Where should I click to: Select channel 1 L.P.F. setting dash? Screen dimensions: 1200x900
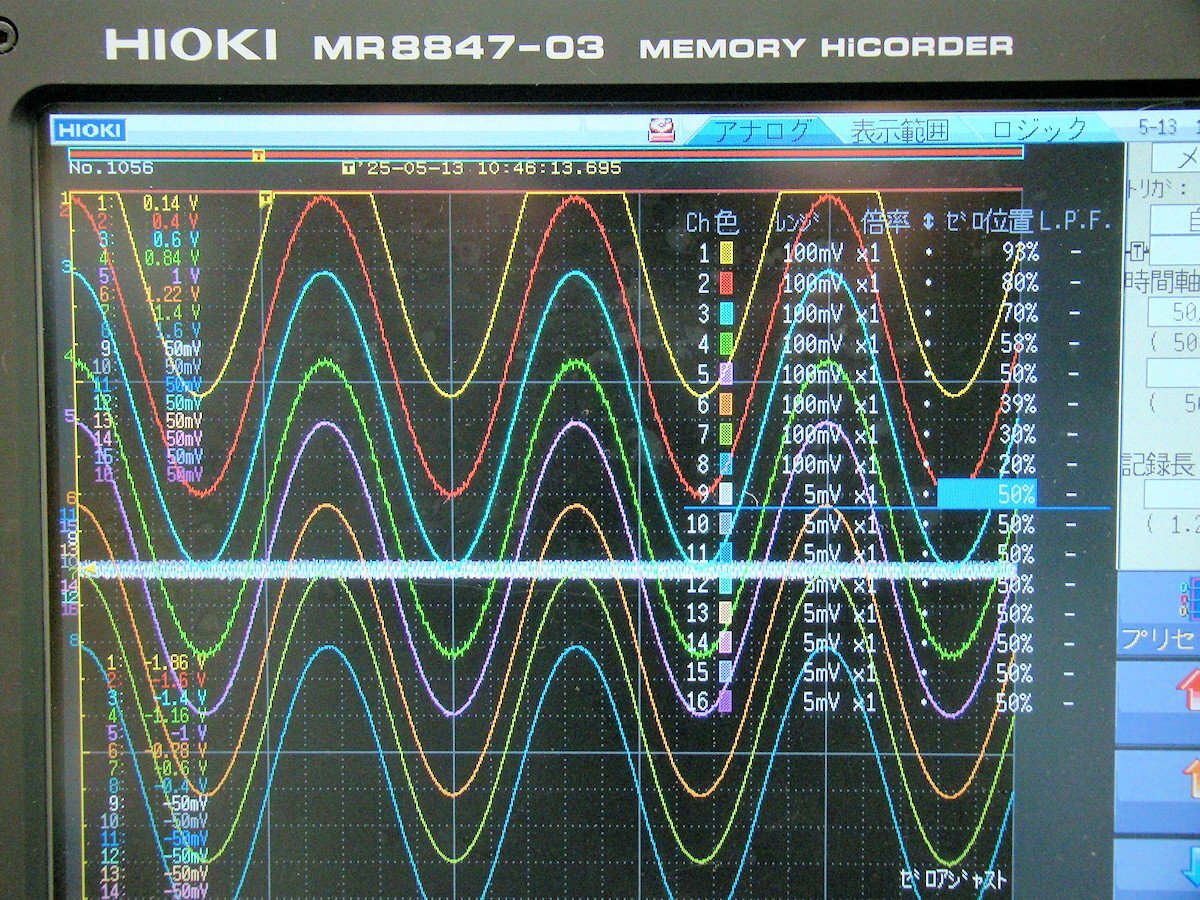[1076, 253]
